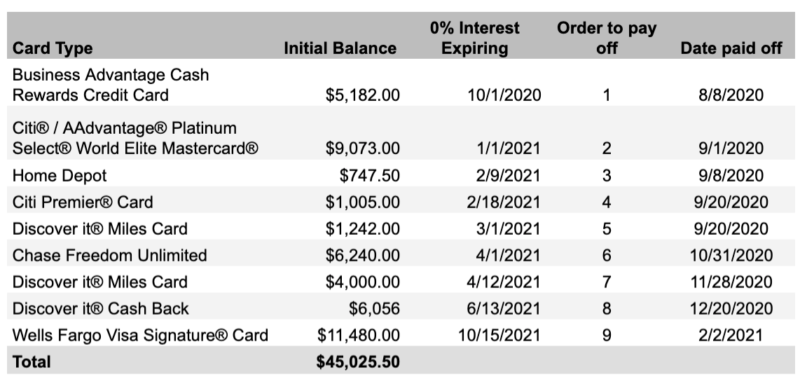
Task: Select the Citi Premier Card cell
Action: point(83,202)
